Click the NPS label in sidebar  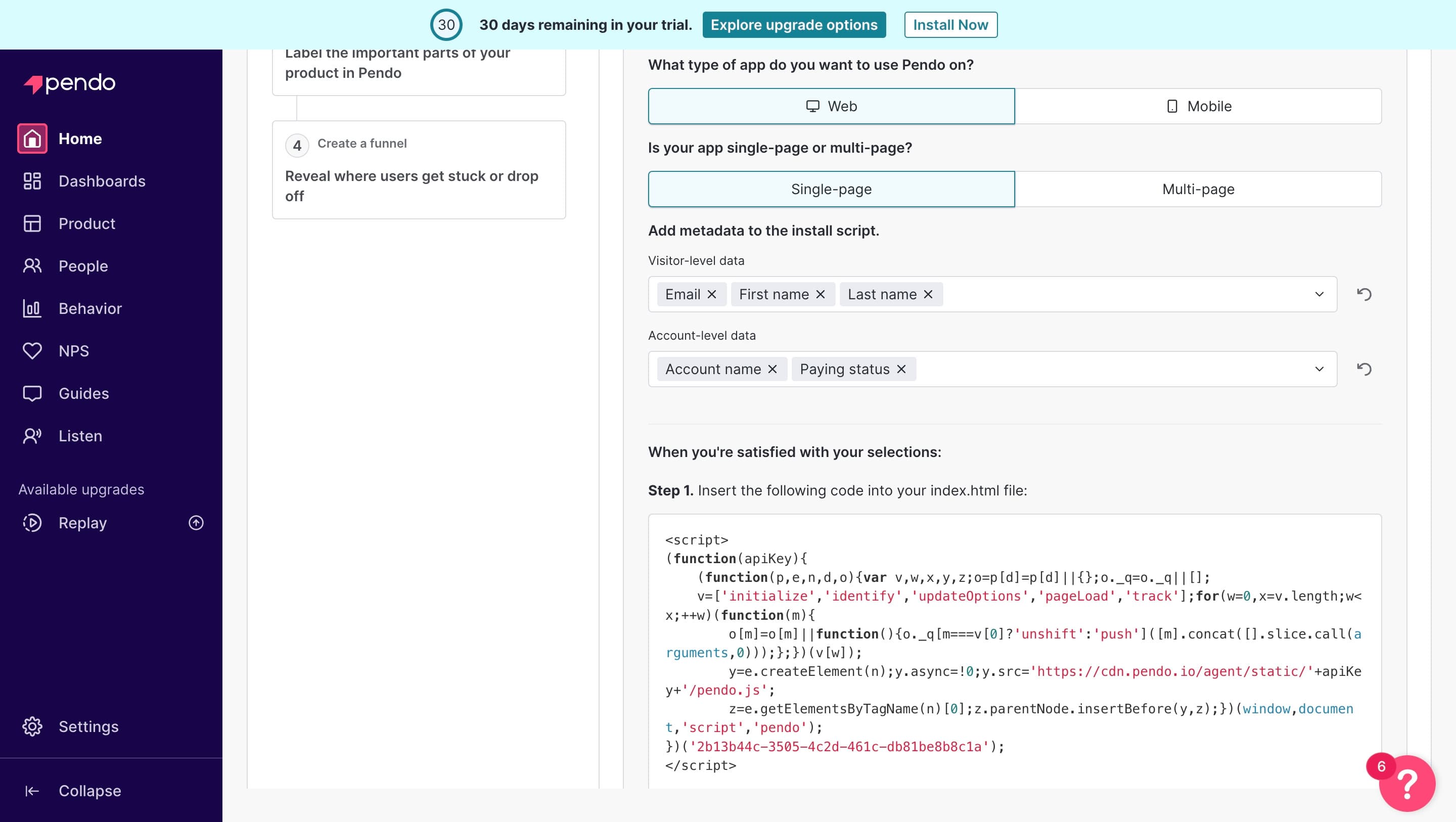[x=73, y=350]
